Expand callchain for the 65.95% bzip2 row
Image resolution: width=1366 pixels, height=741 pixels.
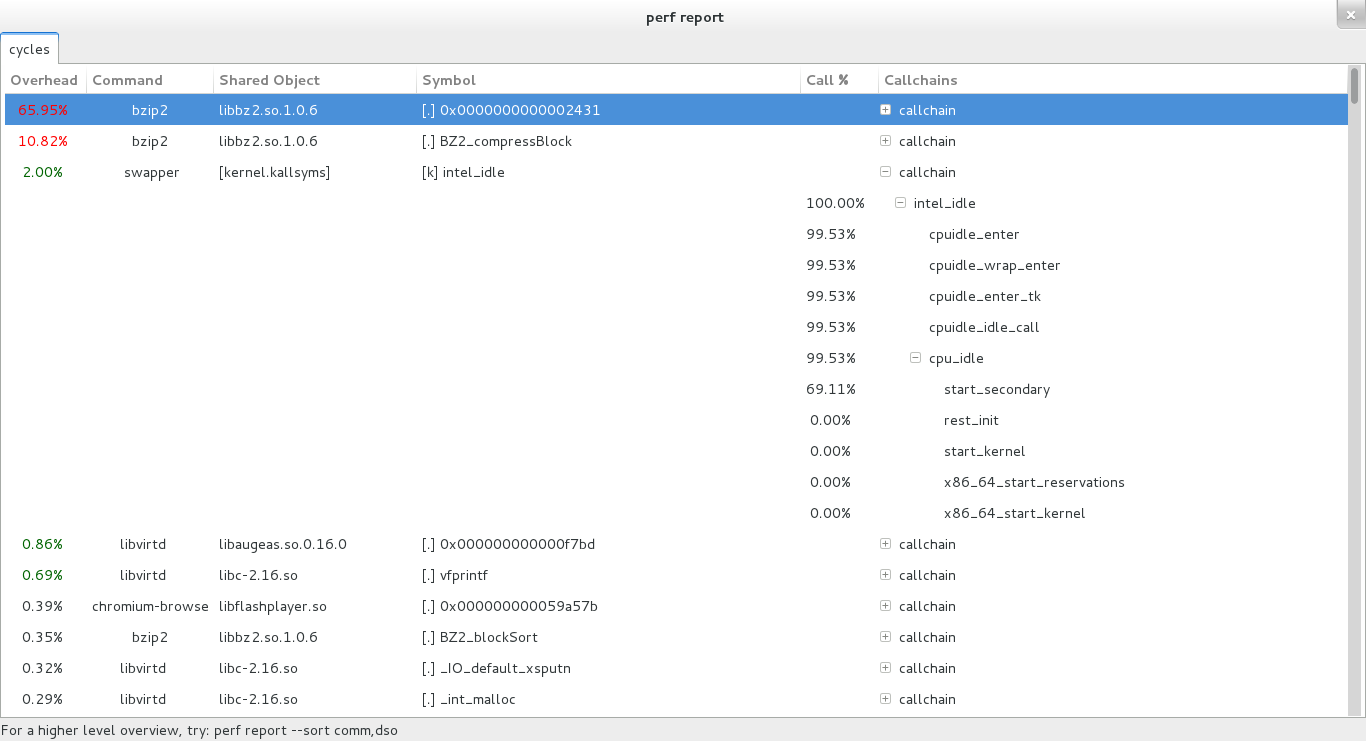click(x=885, y=110)
